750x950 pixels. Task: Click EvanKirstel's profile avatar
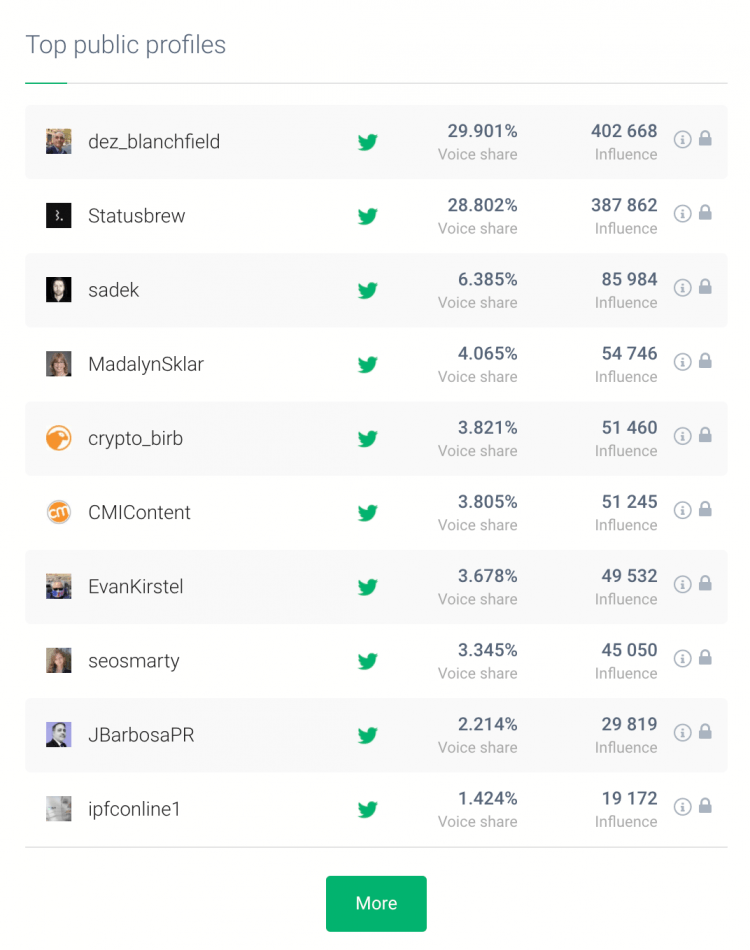point(59,586)
